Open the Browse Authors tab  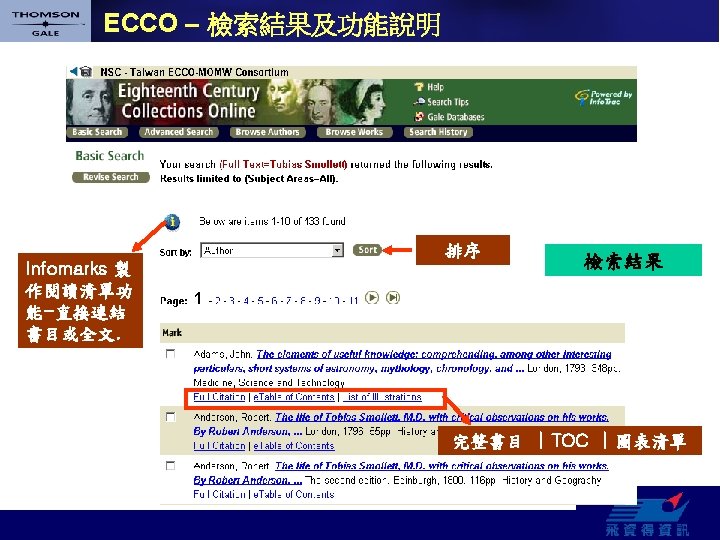267,132
